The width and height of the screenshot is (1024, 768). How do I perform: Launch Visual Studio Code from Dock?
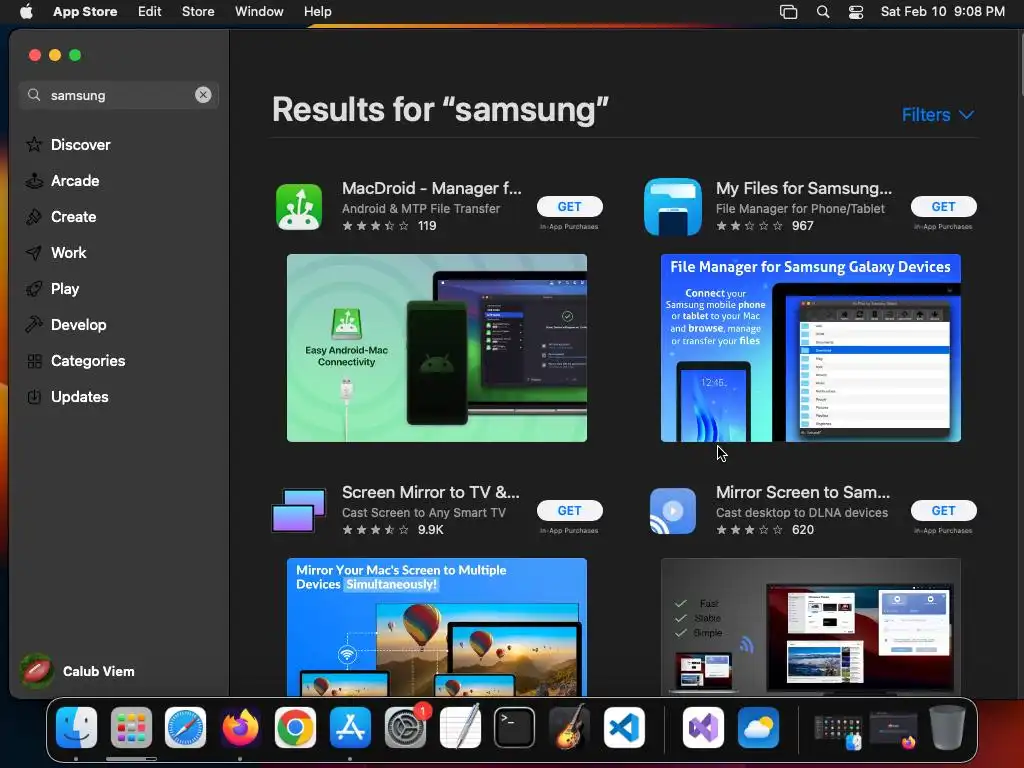click(624, 728)
